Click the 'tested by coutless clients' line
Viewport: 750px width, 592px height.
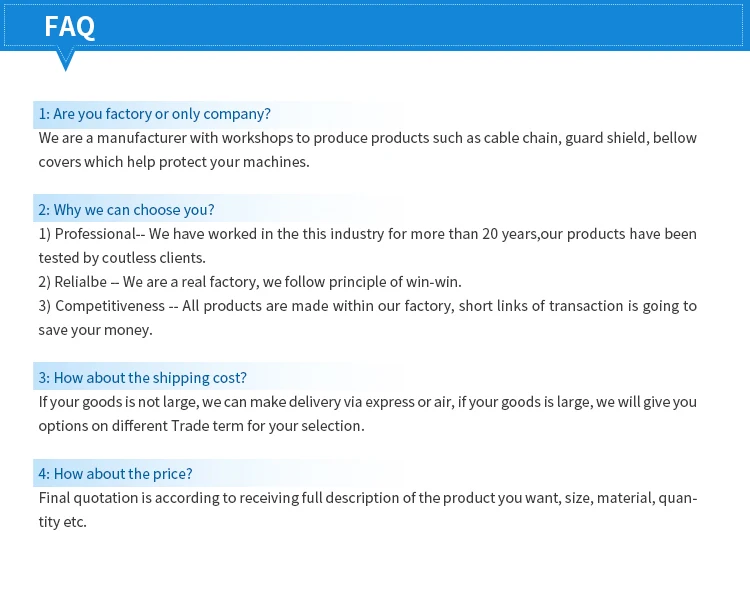point(122,258)
